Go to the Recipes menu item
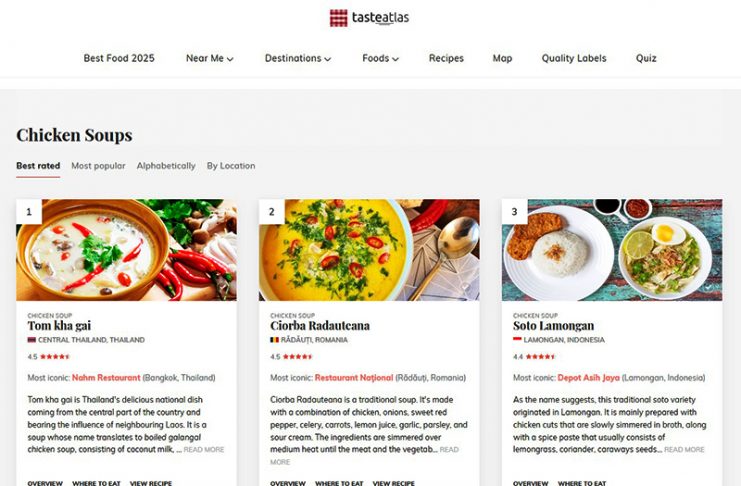741x486 pixels. 446,58
